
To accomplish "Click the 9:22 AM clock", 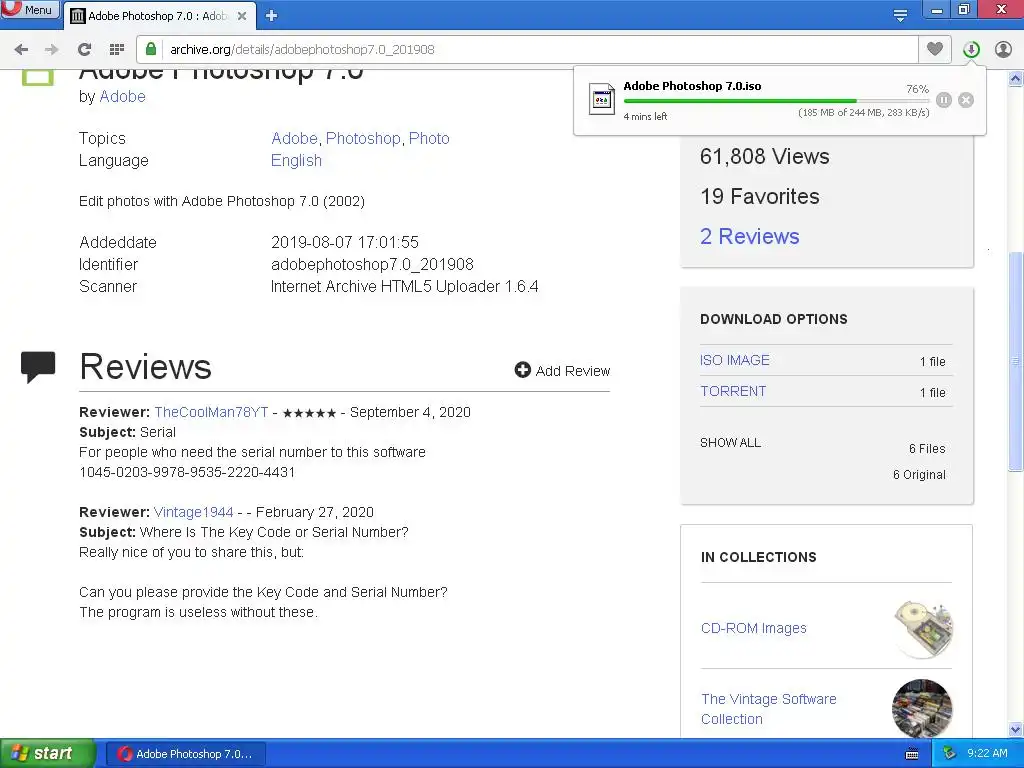I will coord(987,753).
